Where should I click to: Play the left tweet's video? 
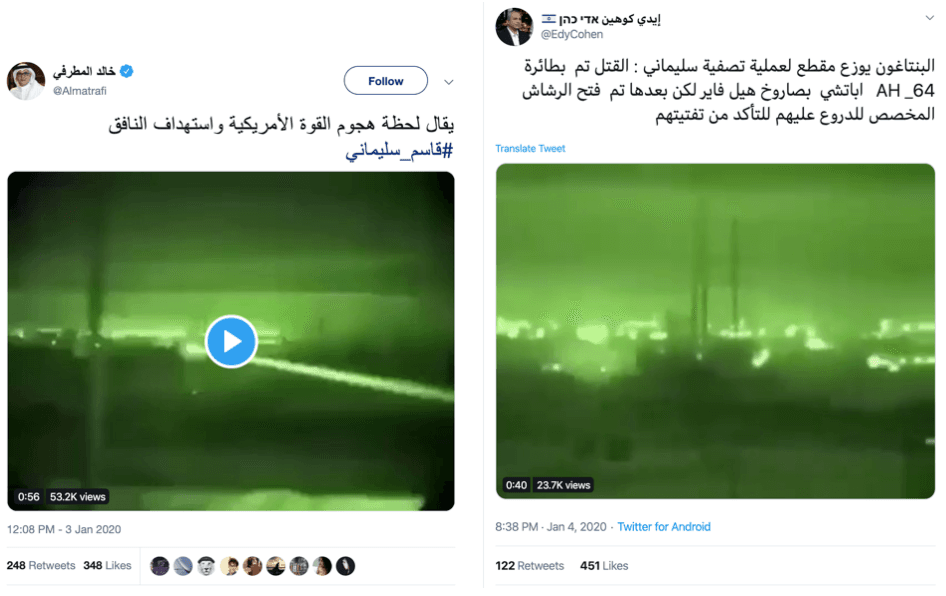(x=231, y=341)
